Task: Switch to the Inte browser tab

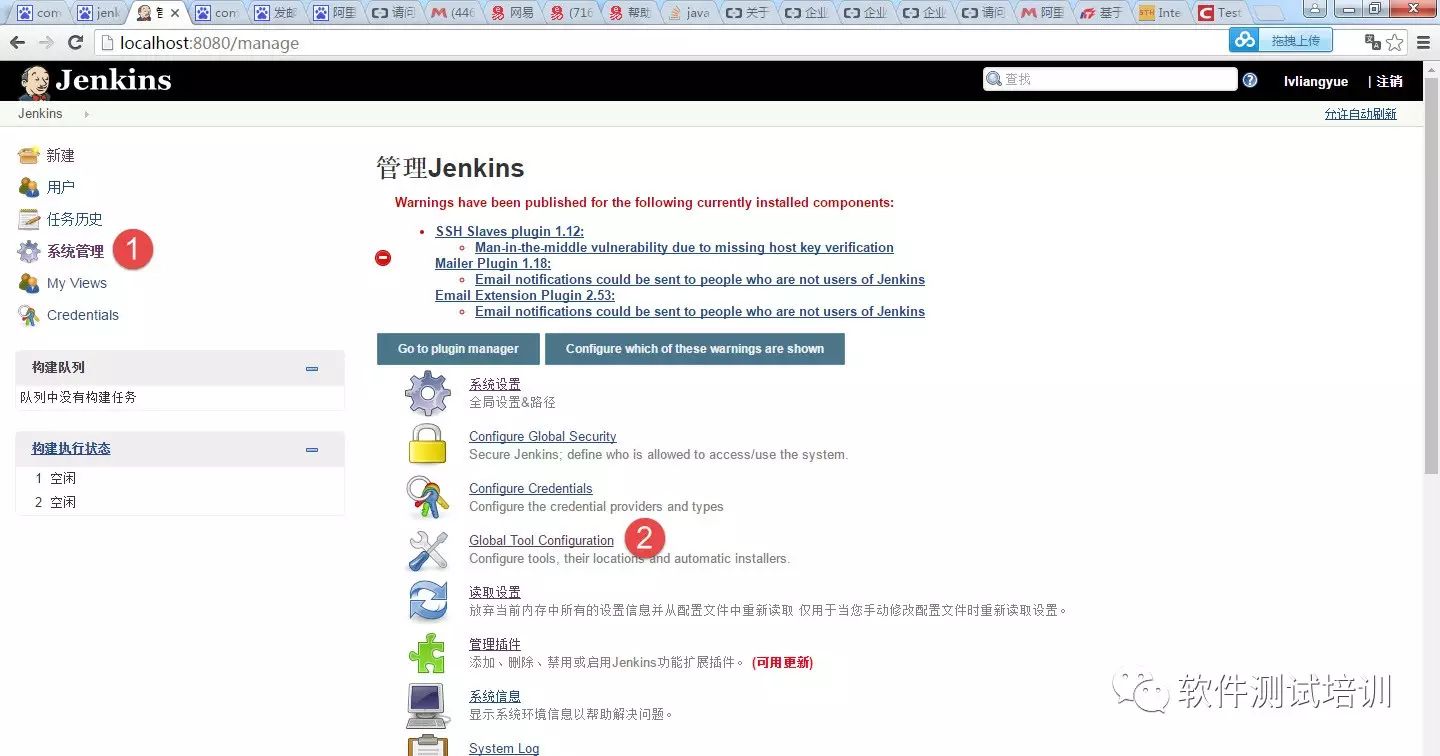Action: coord(1161,13)
